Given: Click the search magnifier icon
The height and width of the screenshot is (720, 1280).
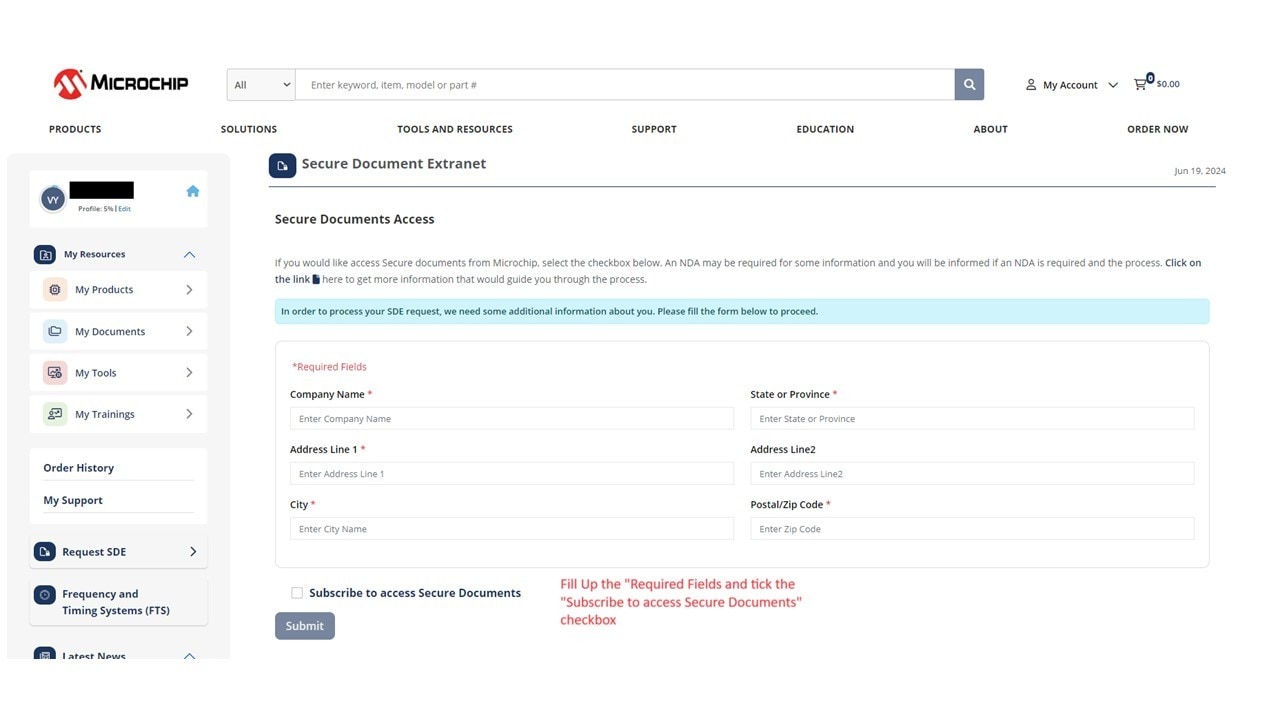Looking at the screenshot, I should (x=968, y=84).
